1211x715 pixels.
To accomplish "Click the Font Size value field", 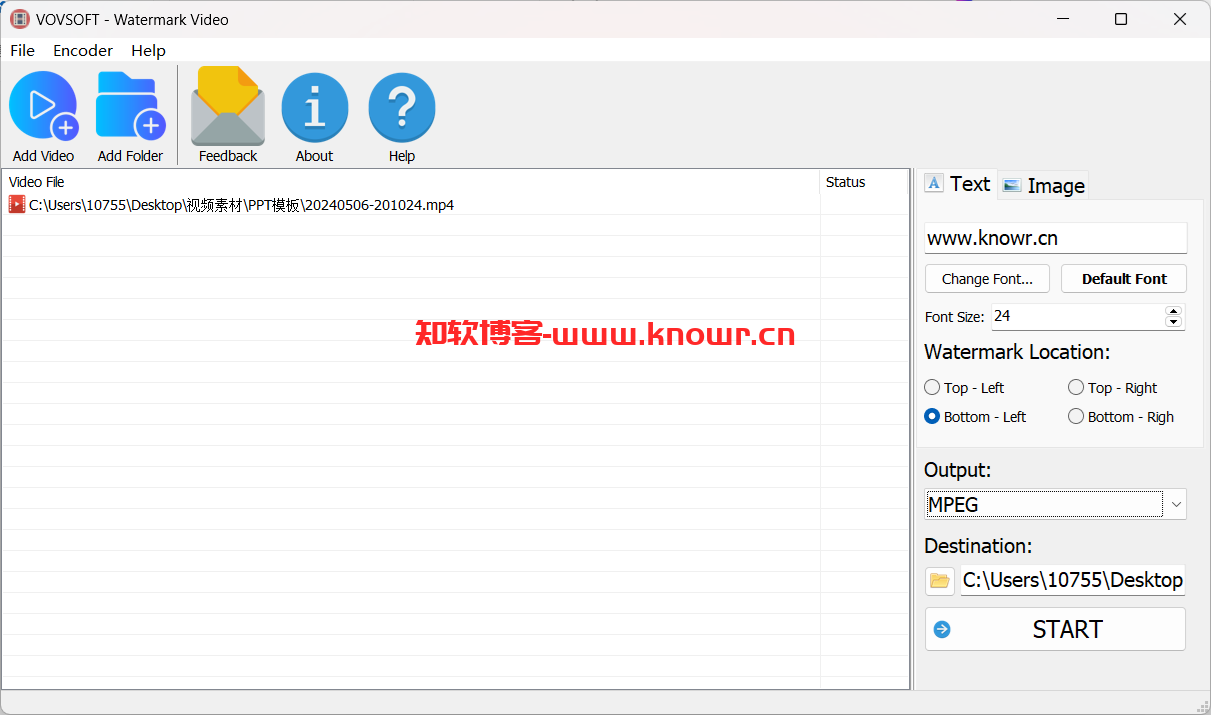I will pyautogui.click(x=1077, y=316).
